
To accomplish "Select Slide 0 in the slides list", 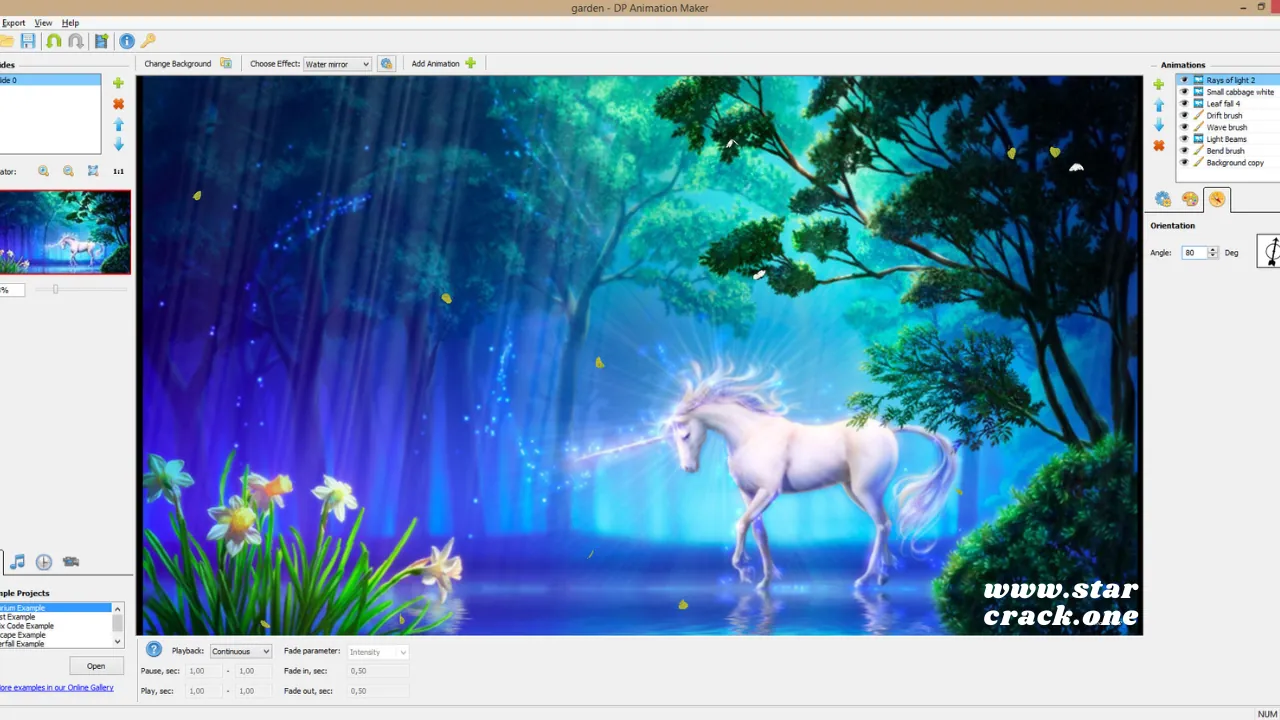I will (50, 80).
